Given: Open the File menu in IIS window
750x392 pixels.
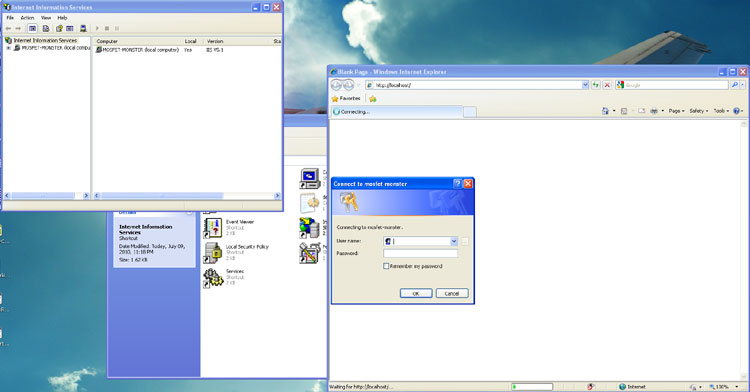Looking at the screenshot, I should click(x=10, y=18).
